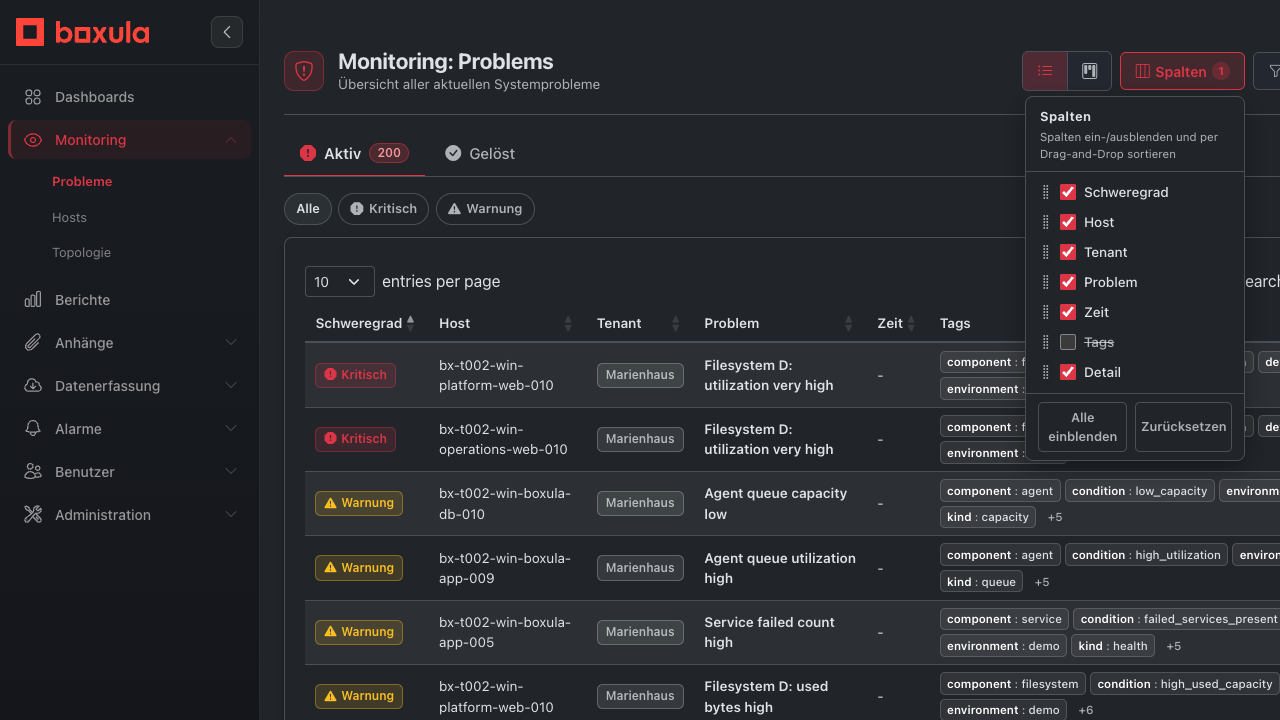Image resolution: width=1280 pixels, height=720 pixels.
Task: Sort by Problem column sort arrows
Action: [848, 323]
